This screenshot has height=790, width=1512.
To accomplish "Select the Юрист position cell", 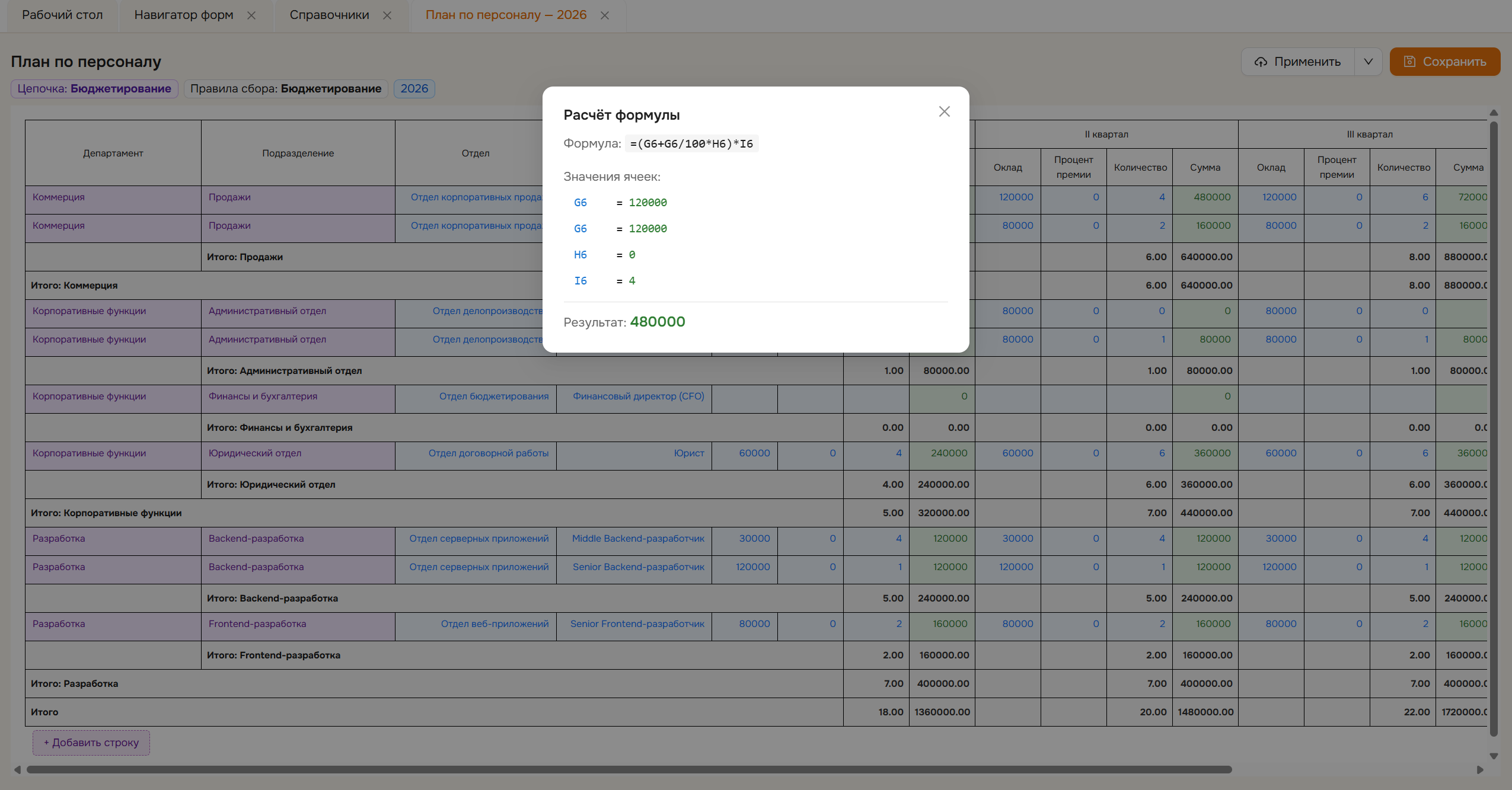I will pos(634,453).
